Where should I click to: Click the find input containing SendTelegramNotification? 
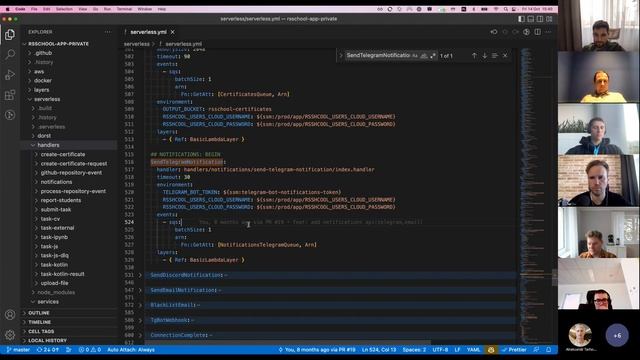[378, 56]
